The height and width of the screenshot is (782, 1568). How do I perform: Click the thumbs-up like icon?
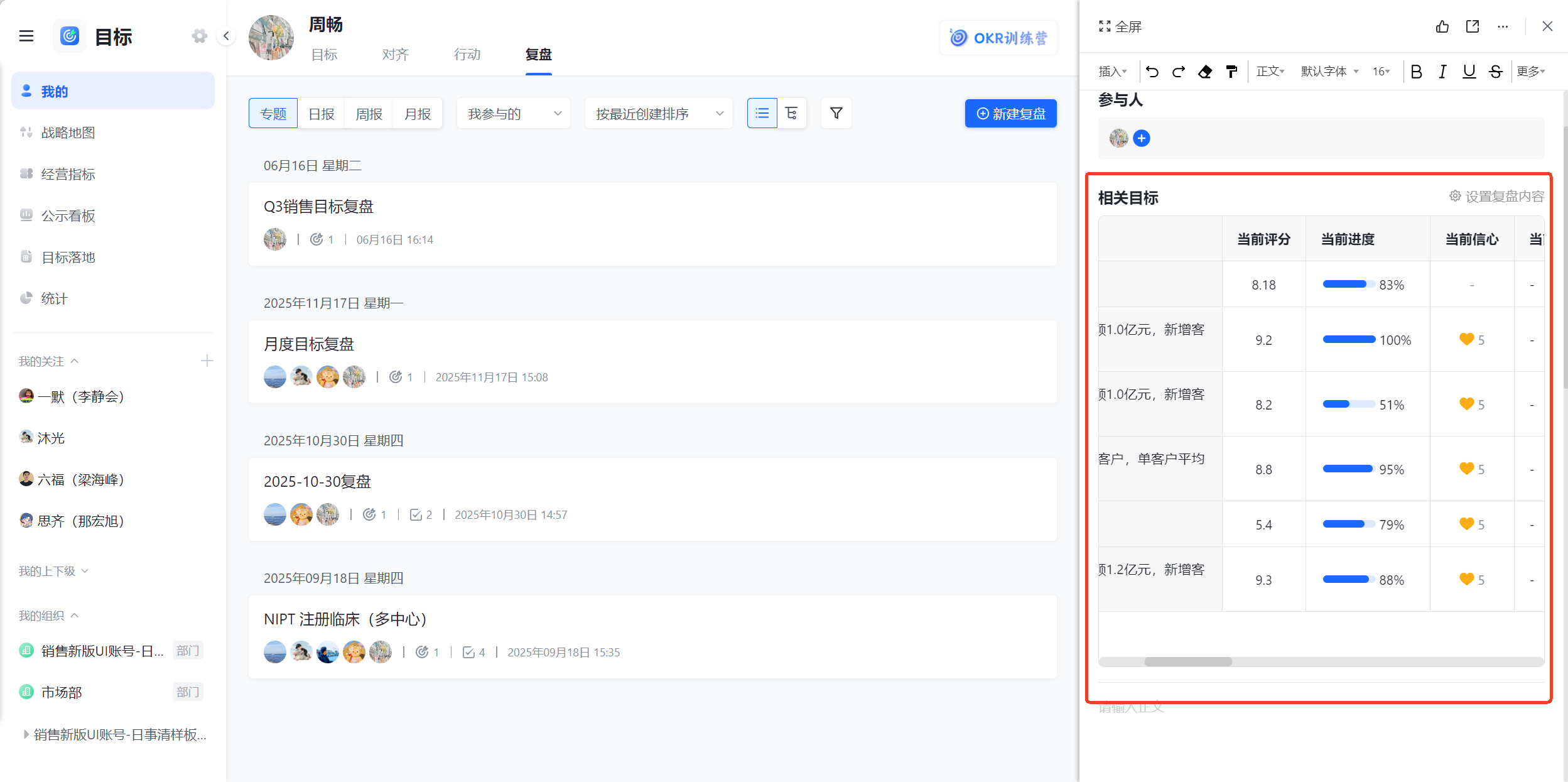pos(1442,26)
